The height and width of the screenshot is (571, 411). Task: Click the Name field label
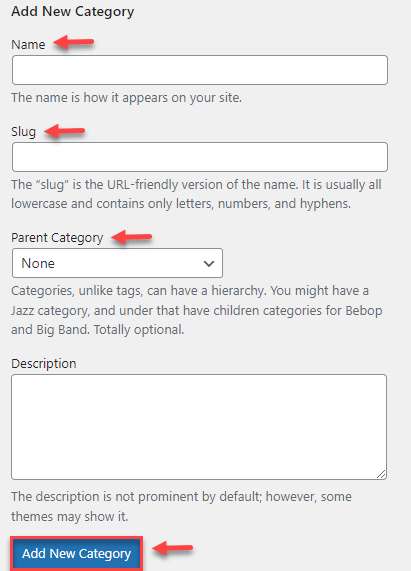point(28,44)
